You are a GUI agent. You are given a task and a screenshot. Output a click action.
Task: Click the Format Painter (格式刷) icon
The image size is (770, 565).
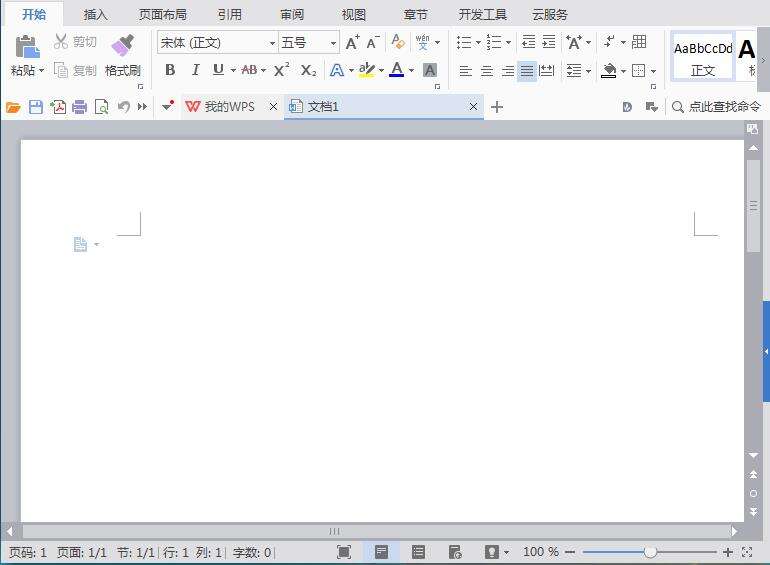pos(122,46)
